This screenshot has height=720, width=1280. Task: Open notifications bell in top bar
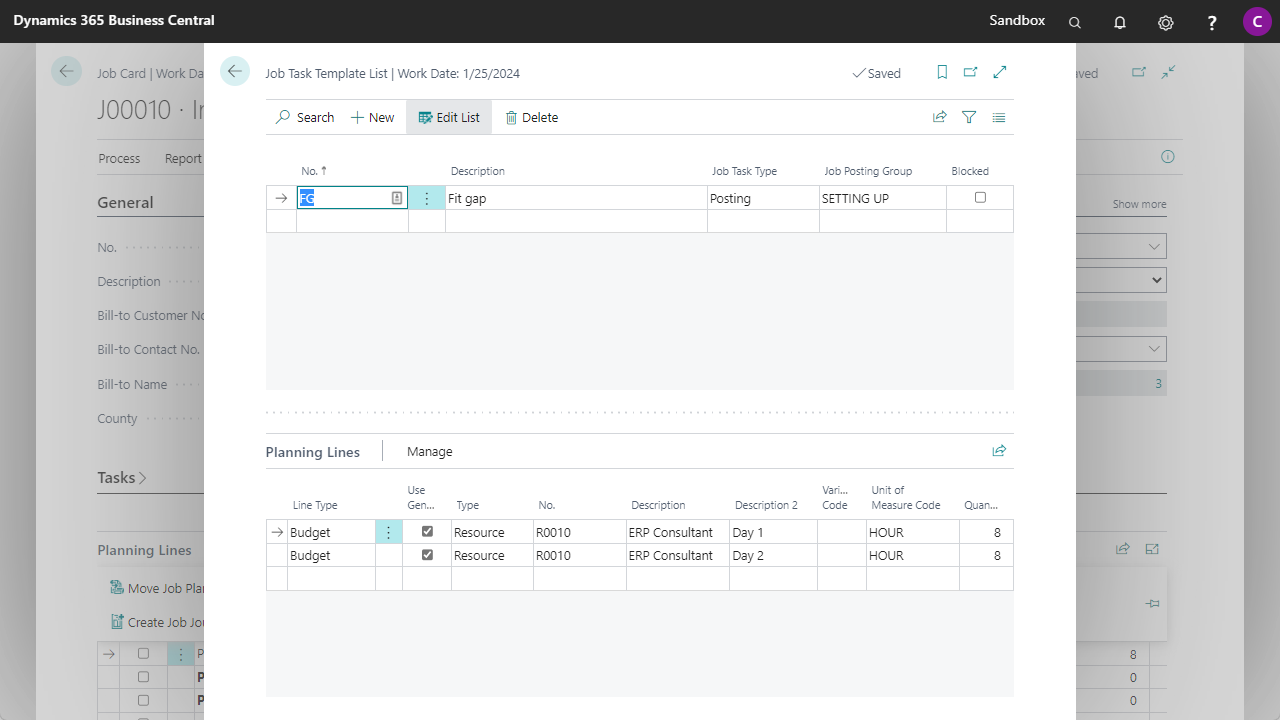(1120, 22)
